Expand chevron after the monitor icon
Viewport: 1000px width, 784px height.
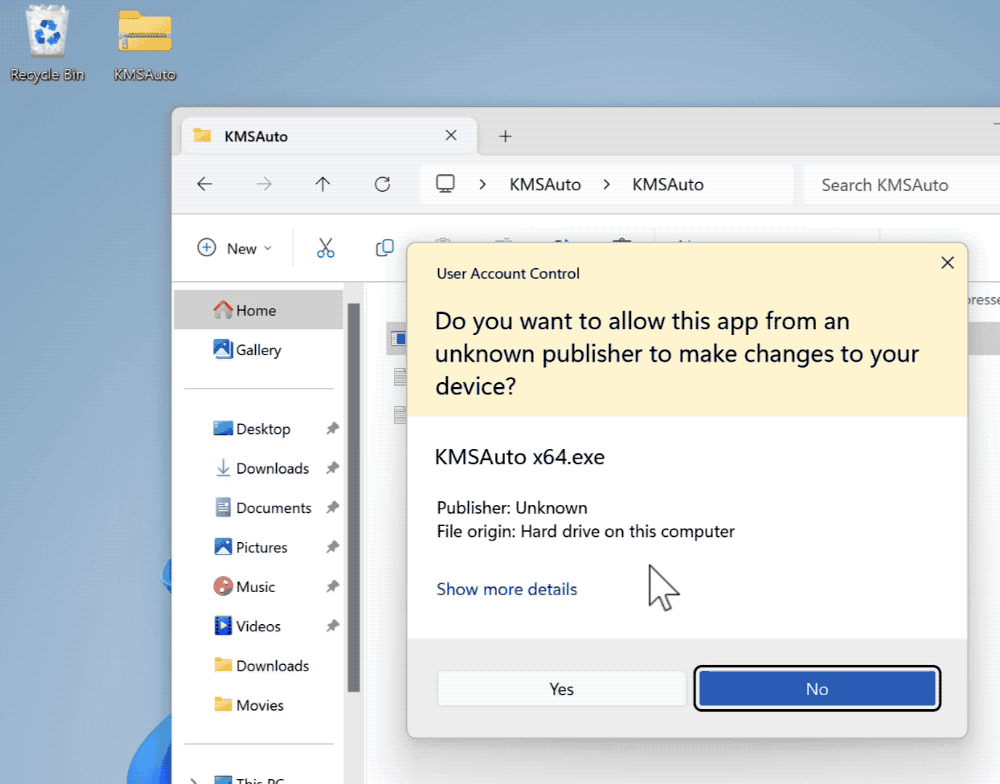(x=483, y=184)
